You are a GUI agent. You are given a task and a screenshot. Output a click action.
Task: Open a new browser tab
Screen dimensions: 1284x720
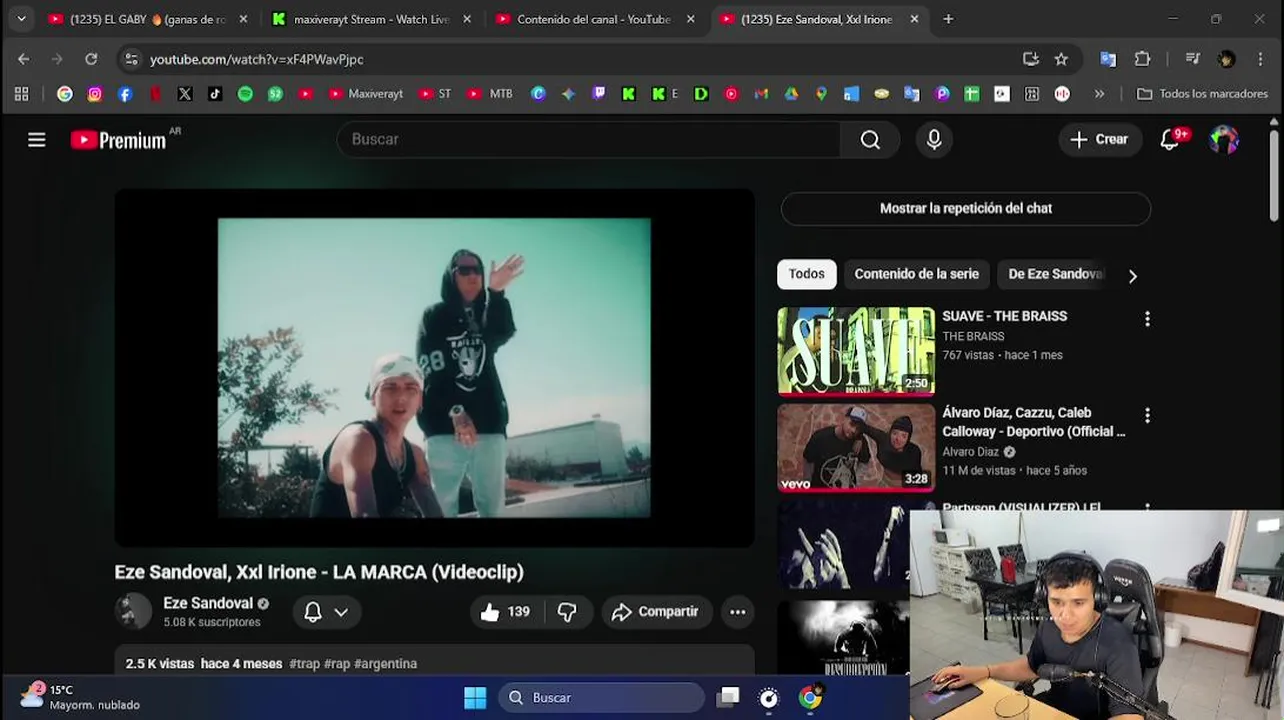[948, 19]
